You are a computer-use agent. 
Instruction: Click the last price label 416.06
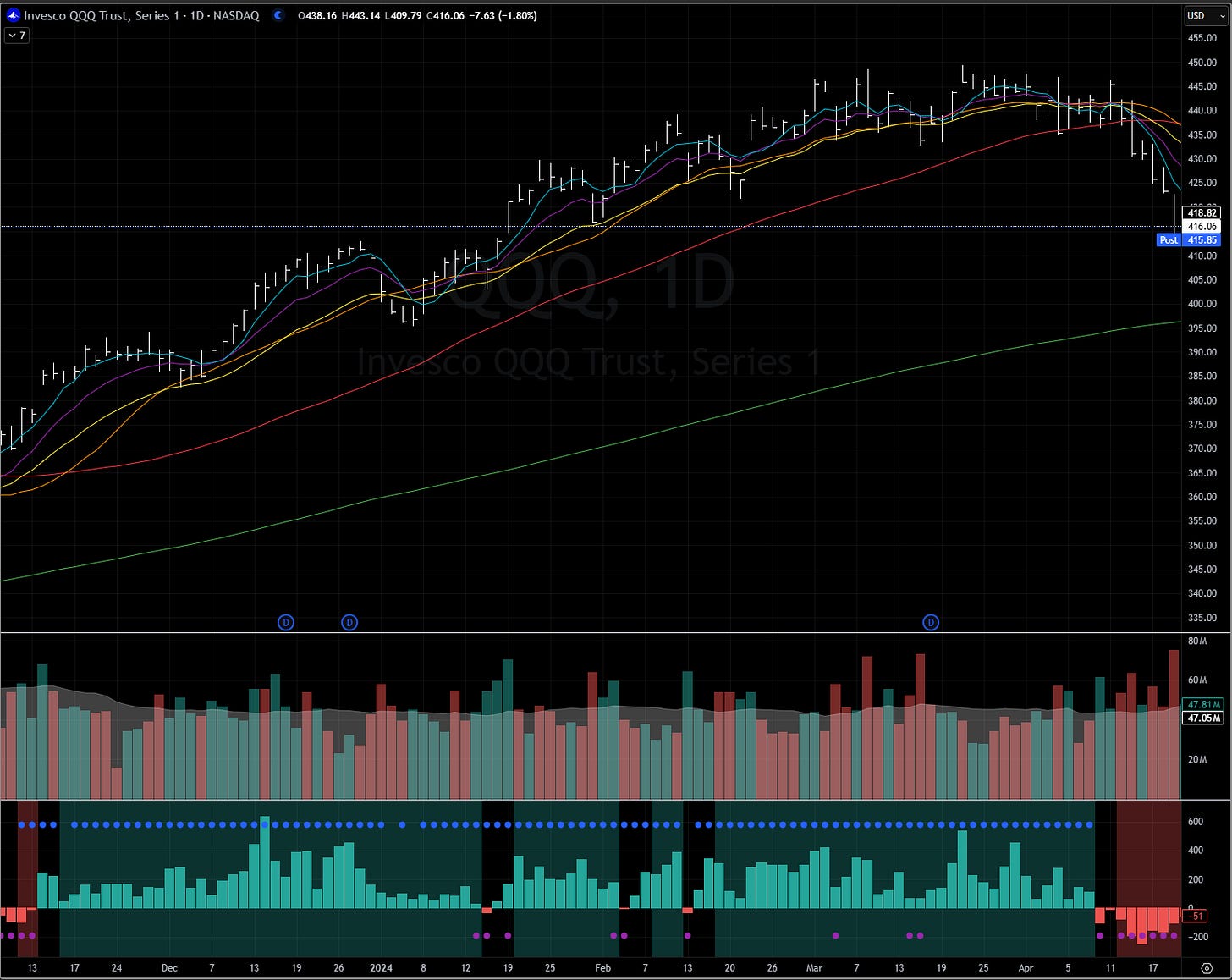[1202, 227]
